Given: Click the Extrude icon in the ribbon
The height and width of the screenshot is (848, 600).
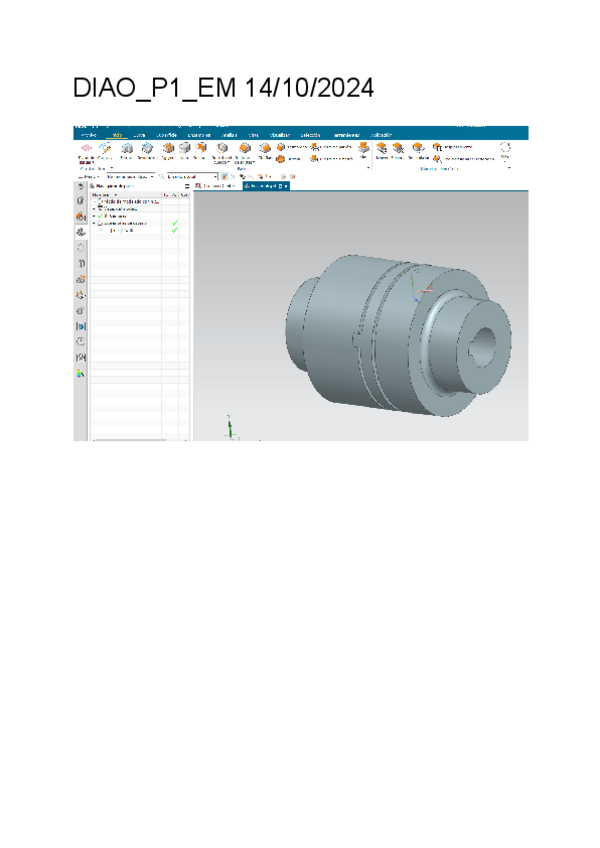Looking at the screenshot, I should coord(127,149).
